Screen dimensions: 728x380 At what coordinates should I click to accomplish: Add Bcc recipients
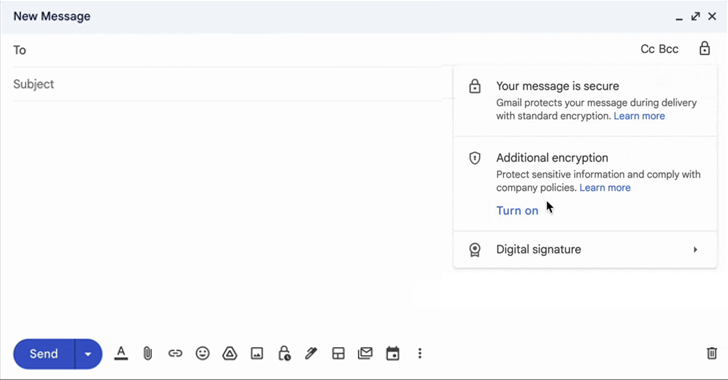coord(669,49)
